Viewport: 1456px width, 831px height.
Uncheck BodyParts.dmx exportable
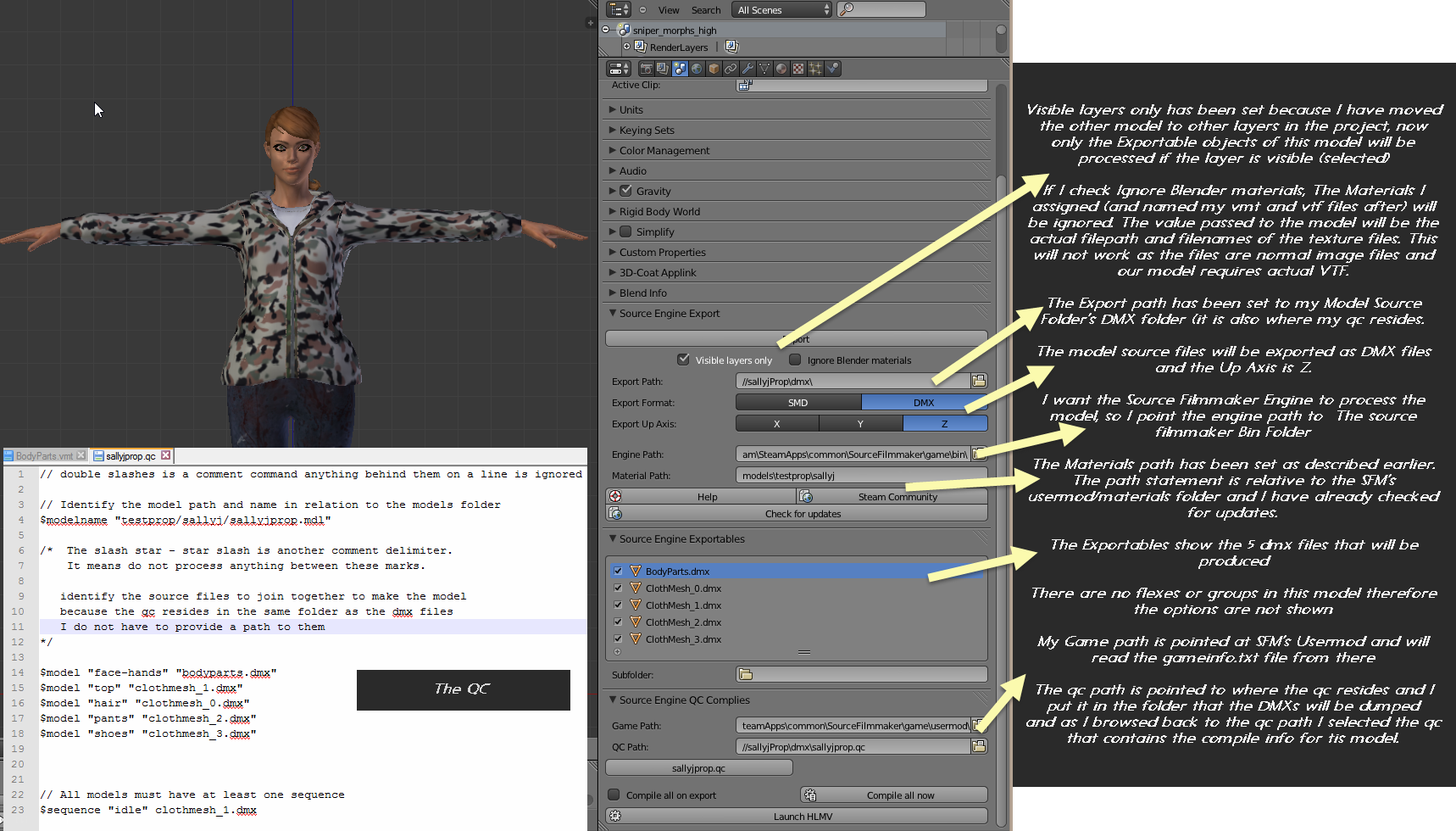point(618,572)
